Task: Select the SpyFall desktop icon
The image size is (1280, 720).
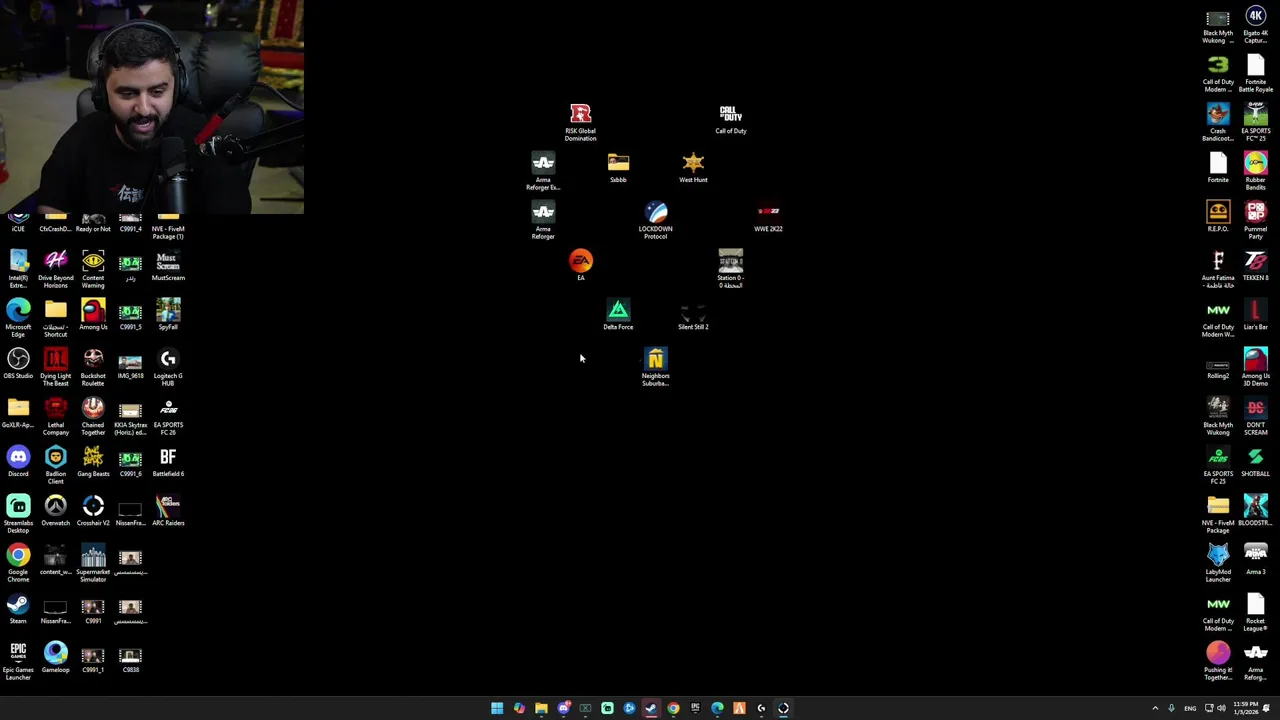Action: click(168, 315)
